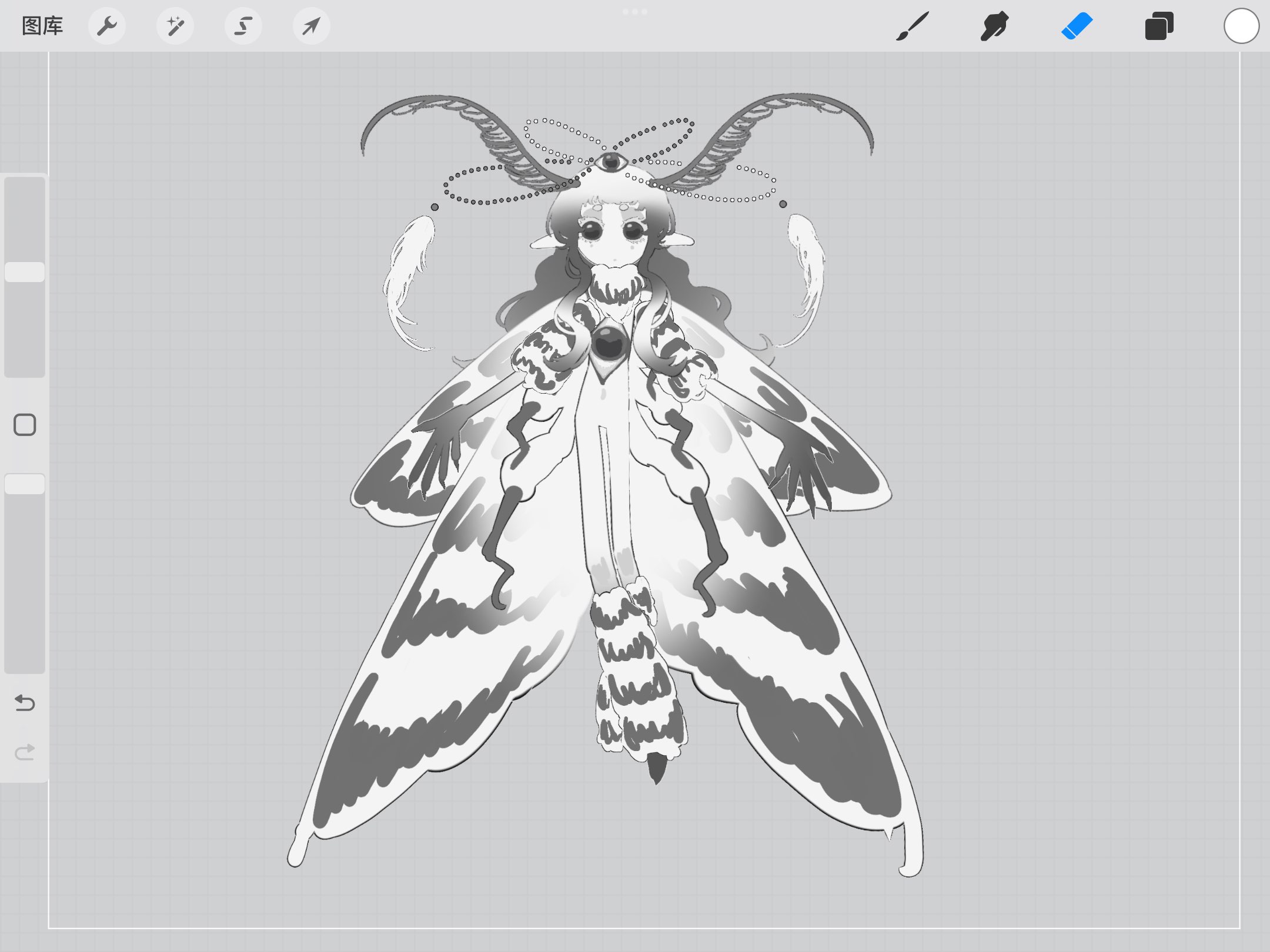Open the three-dot multitasking menu at top

tap(634, 12)
